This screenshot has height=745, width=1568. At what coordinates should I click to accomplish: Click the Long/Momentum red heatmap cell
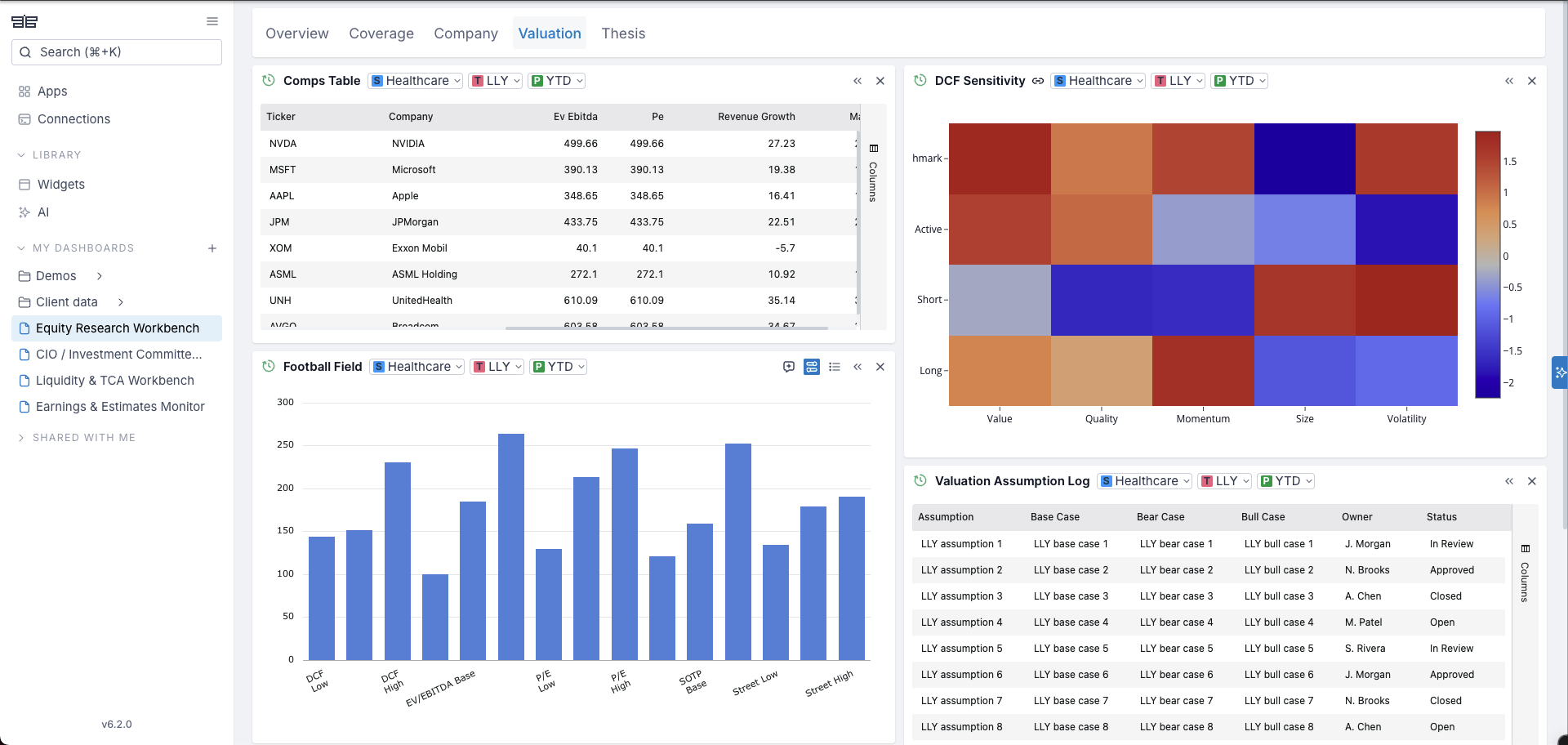tap(1203, 371)
